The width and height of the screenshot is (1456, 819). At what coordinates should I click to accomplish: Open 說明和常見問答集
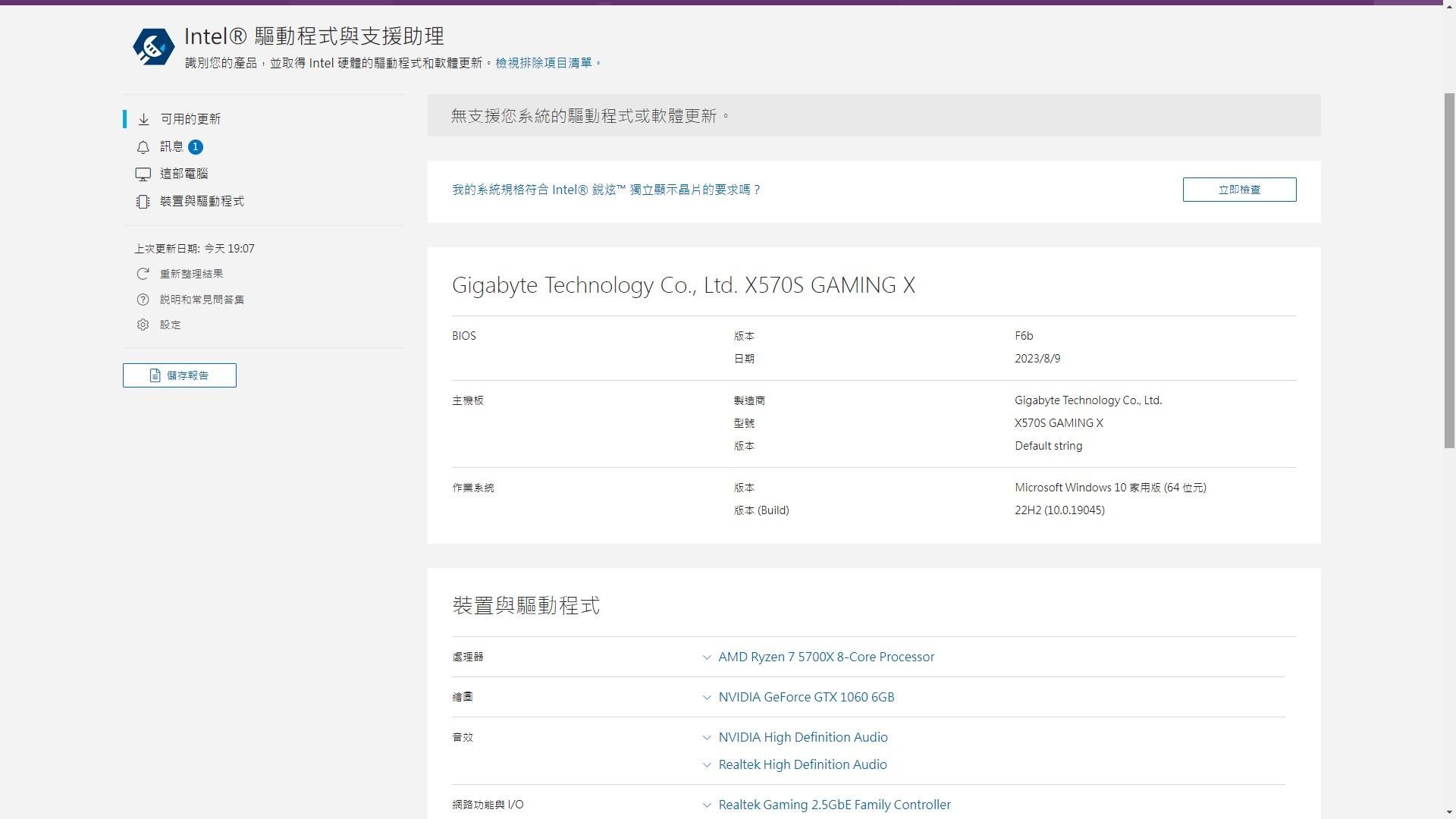click(202, 300)
